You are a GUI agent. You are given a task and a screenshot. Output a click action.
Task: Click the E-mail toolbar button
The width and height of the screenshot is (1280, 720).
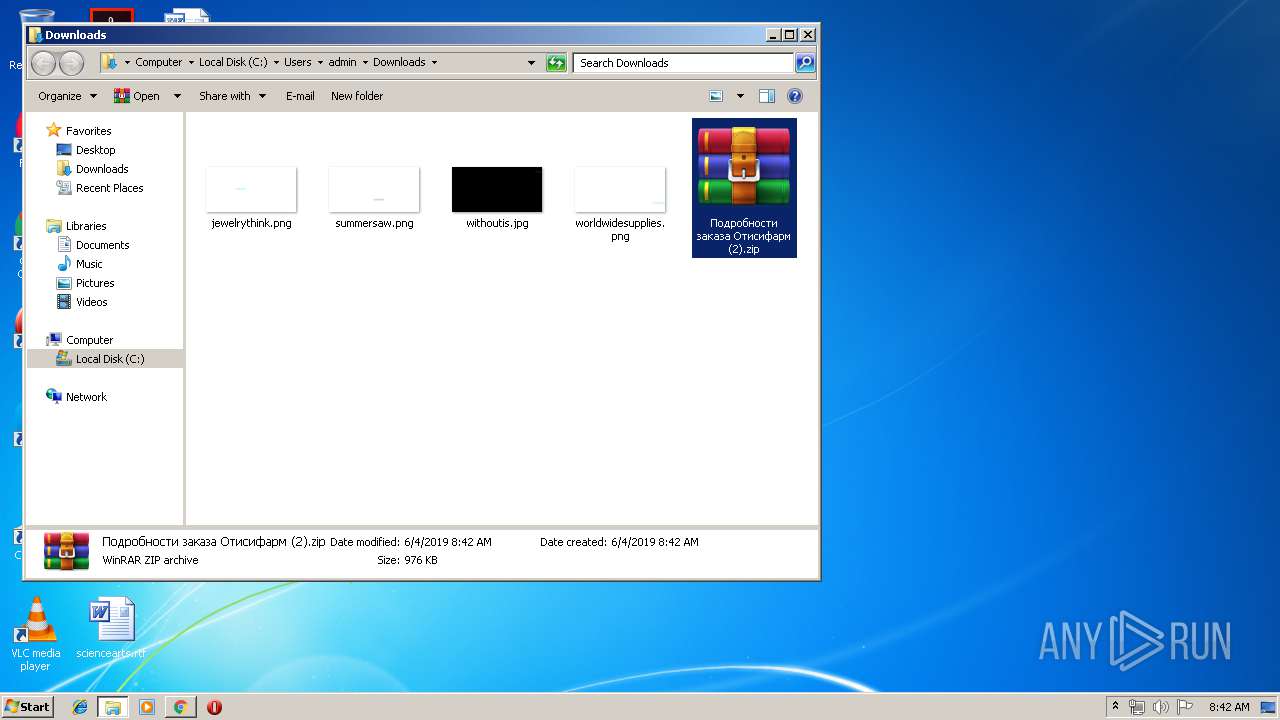tap(300, 96)
